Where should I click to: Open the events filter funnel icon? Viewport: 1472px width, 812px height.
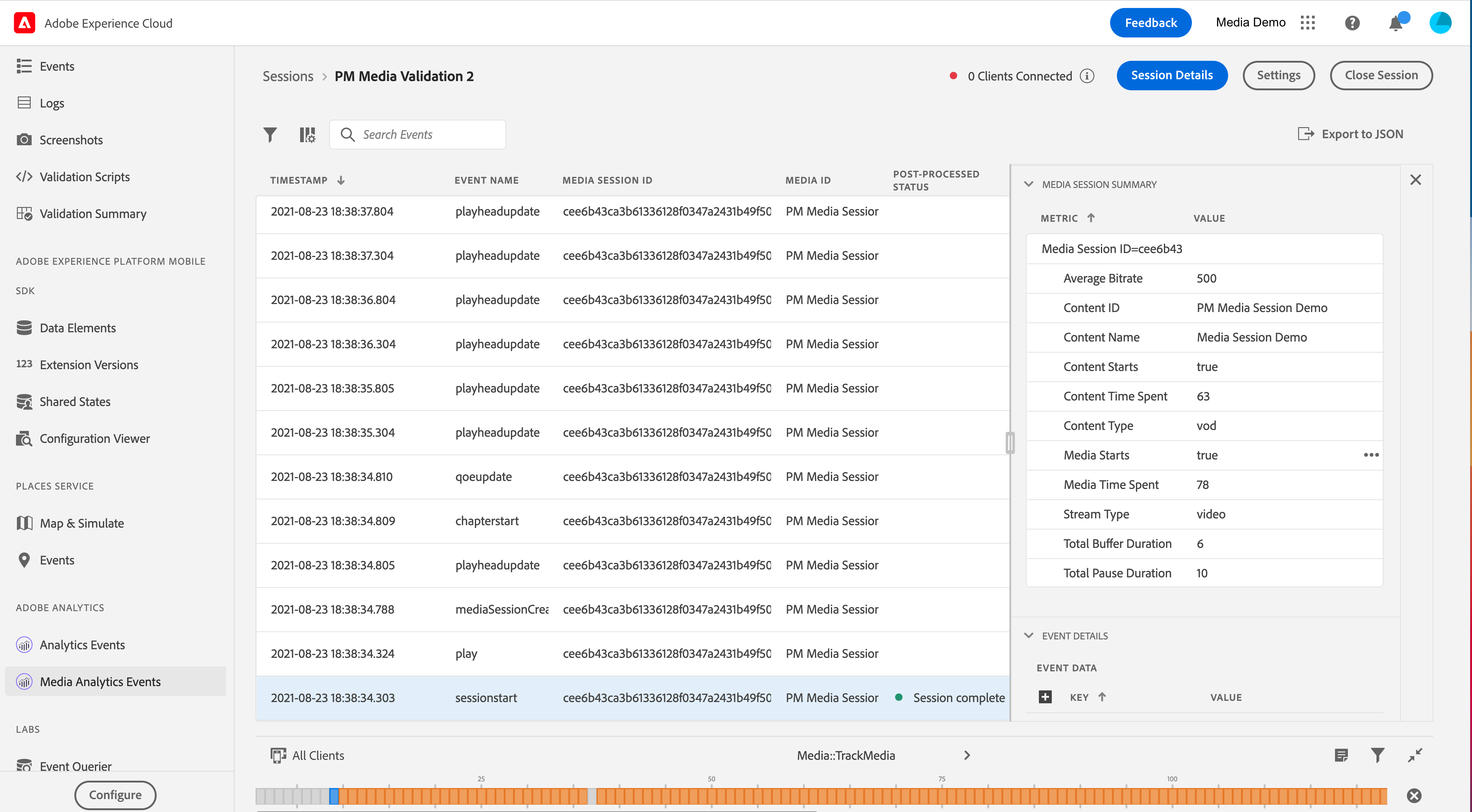click(270, 135)
